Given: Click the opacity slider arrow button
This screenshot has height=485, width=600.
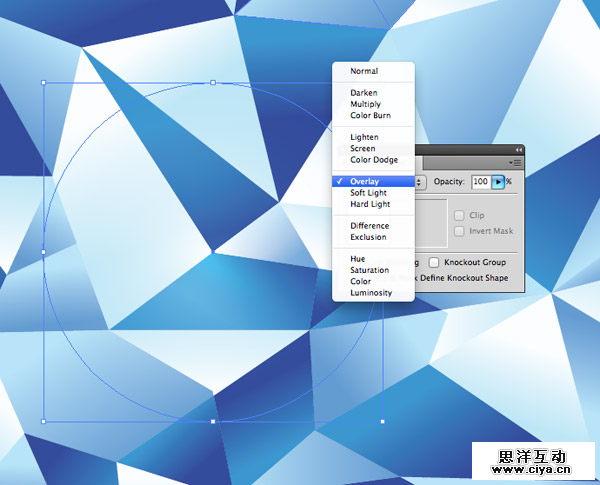Looking at the screenshot, I should [x=498, y=182].
